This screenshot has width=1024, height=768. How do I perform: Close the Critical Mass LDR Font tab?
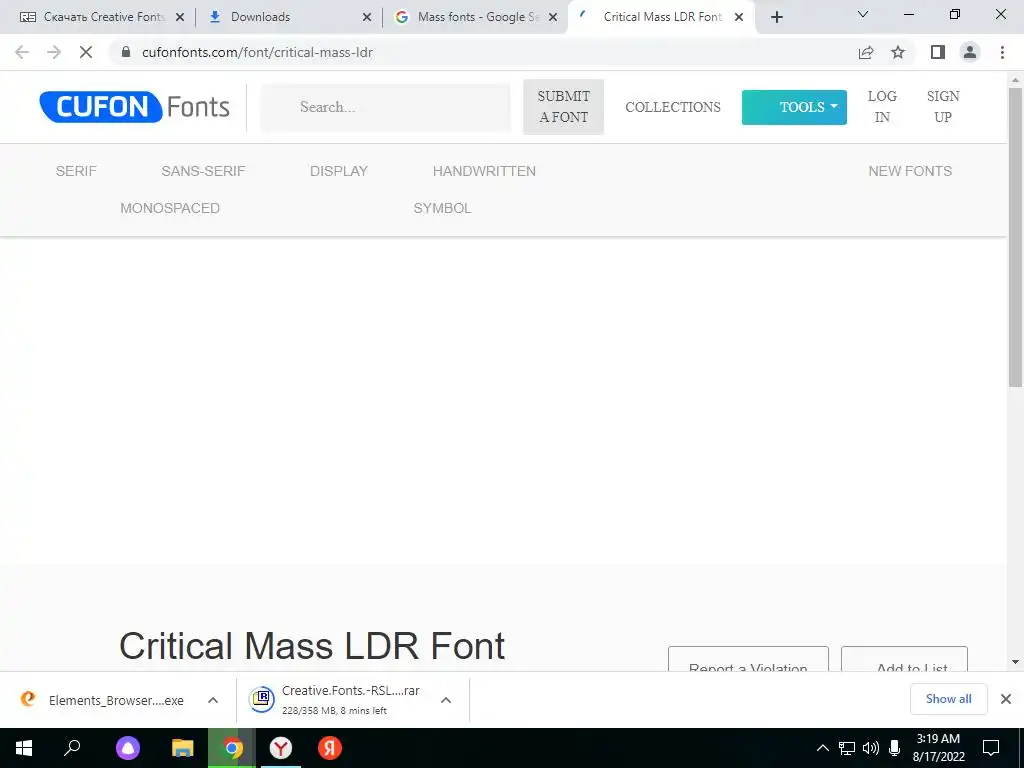tap(739, 17)
